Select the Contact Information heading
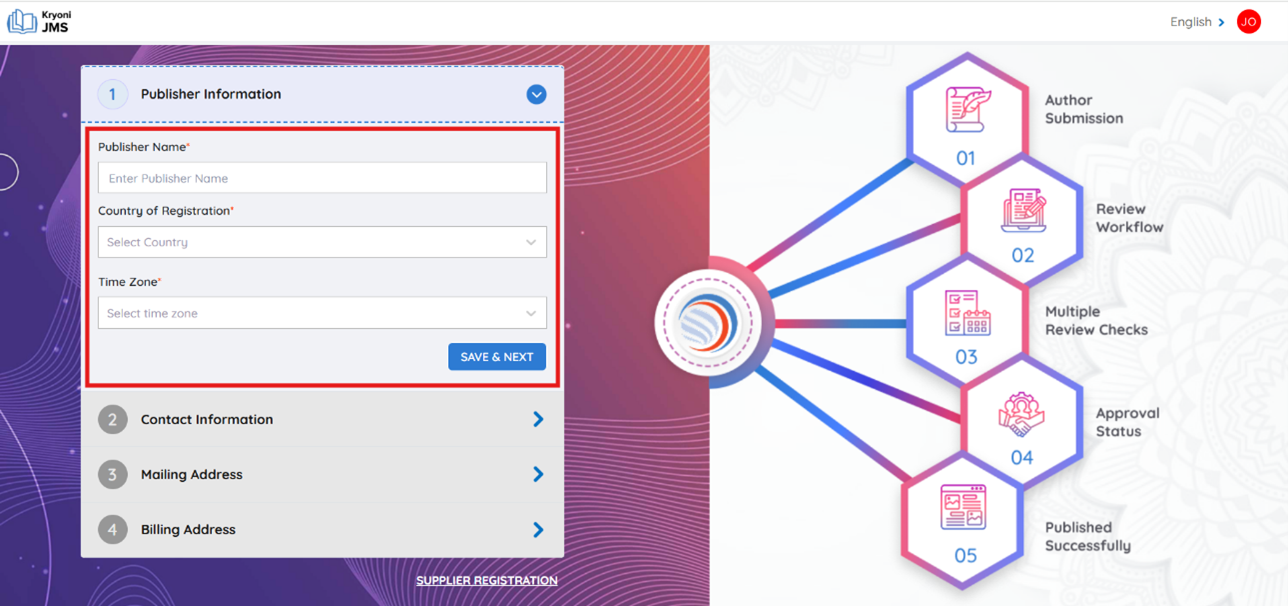This screenshot has height=606, width=1288. (207, 420)
